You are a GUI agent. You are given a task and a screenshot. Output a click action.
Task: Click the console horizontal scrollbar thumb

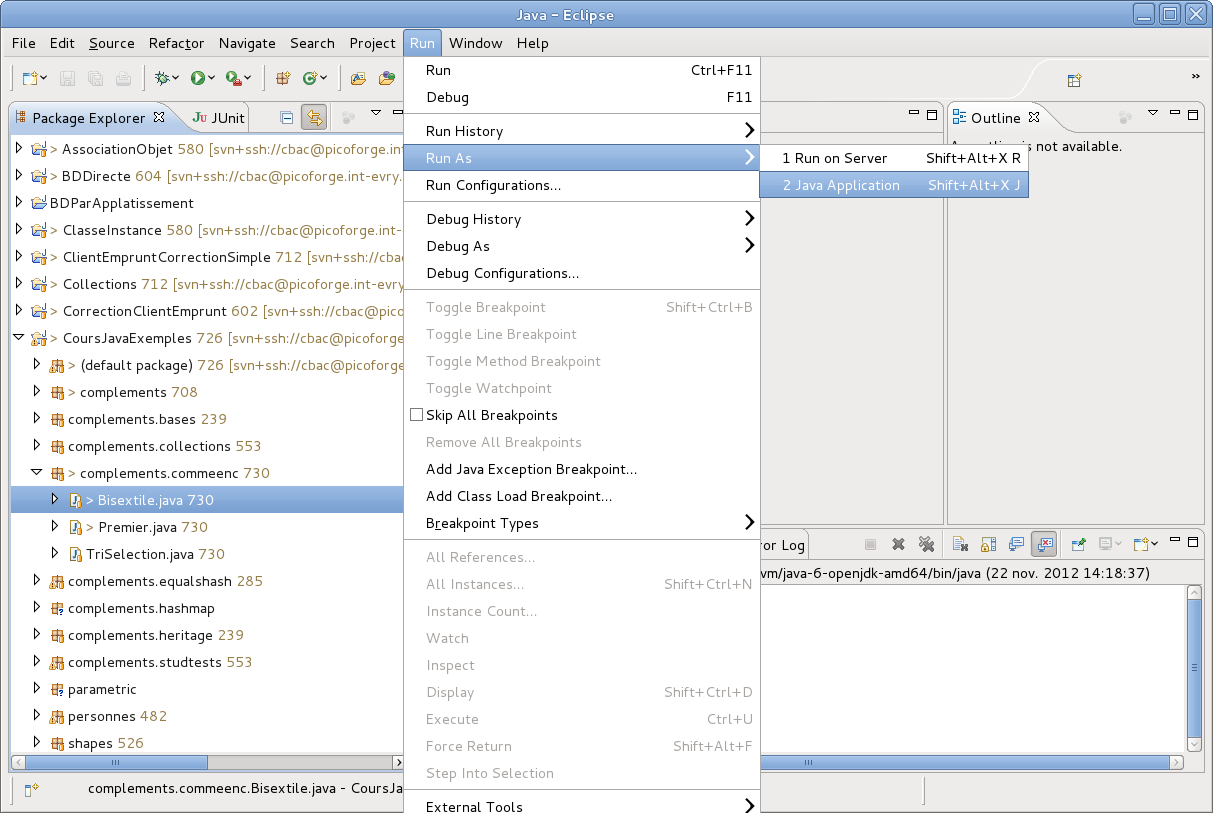[966, 763]
